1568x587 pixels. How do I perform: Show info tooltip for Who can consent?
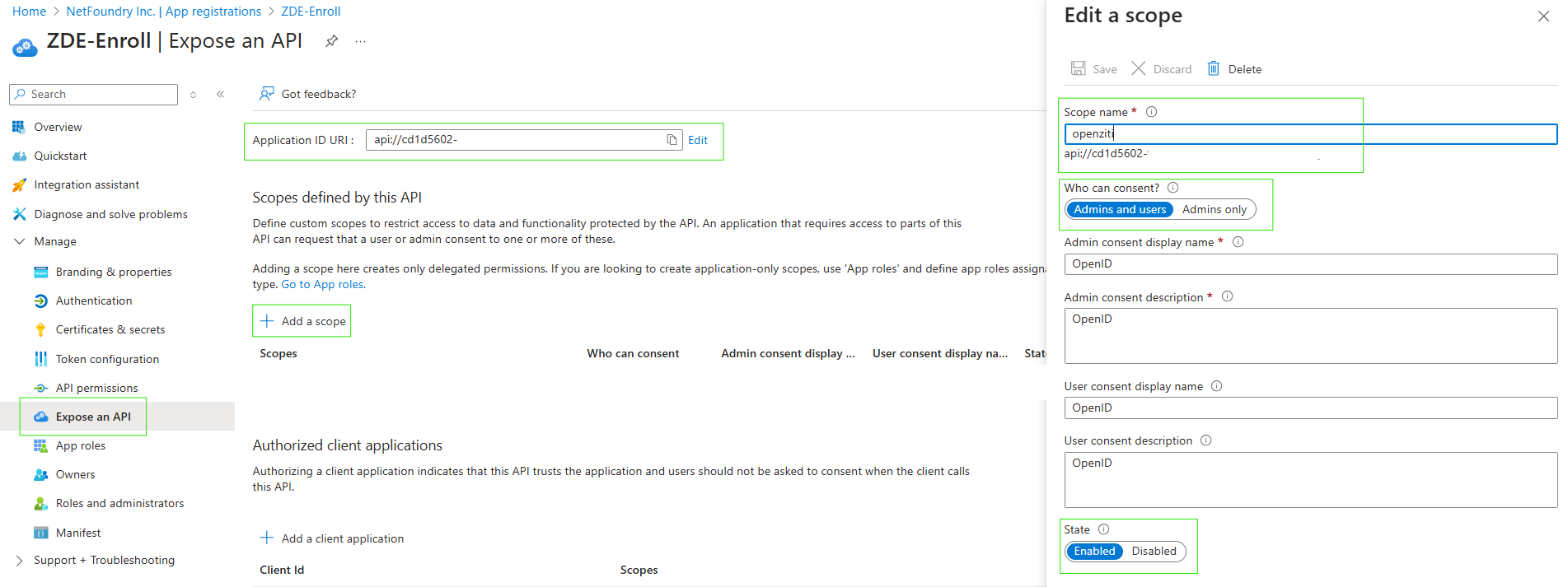[x=1173, y=188]
